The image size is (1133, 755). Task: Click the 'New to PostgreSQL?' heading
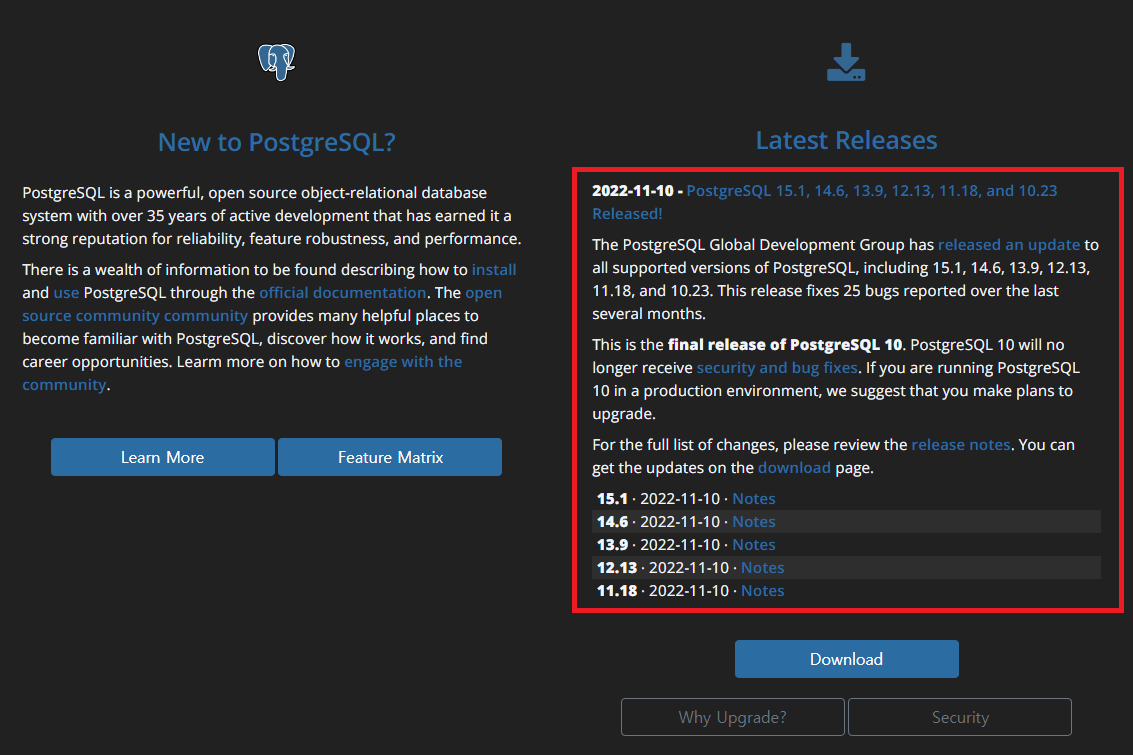click(277, 142)
